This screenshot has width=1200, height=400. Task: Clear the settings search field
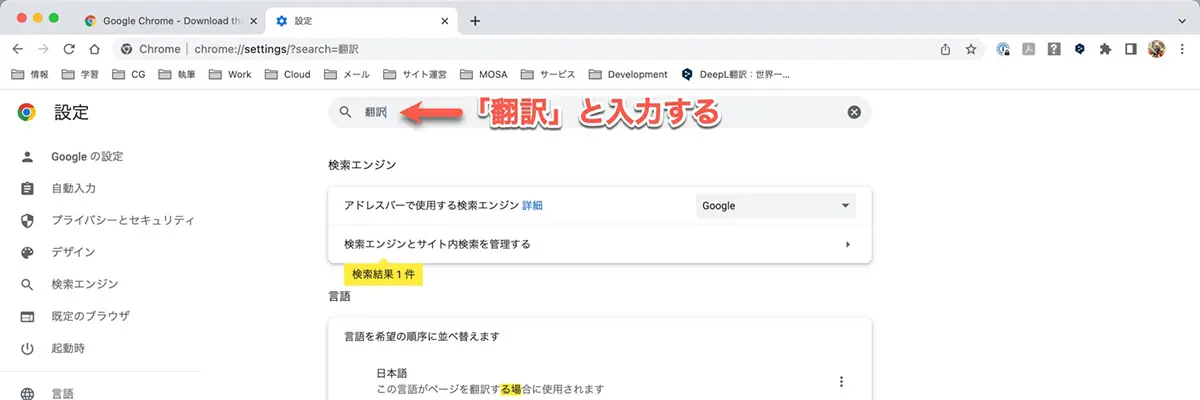[854, 112]
